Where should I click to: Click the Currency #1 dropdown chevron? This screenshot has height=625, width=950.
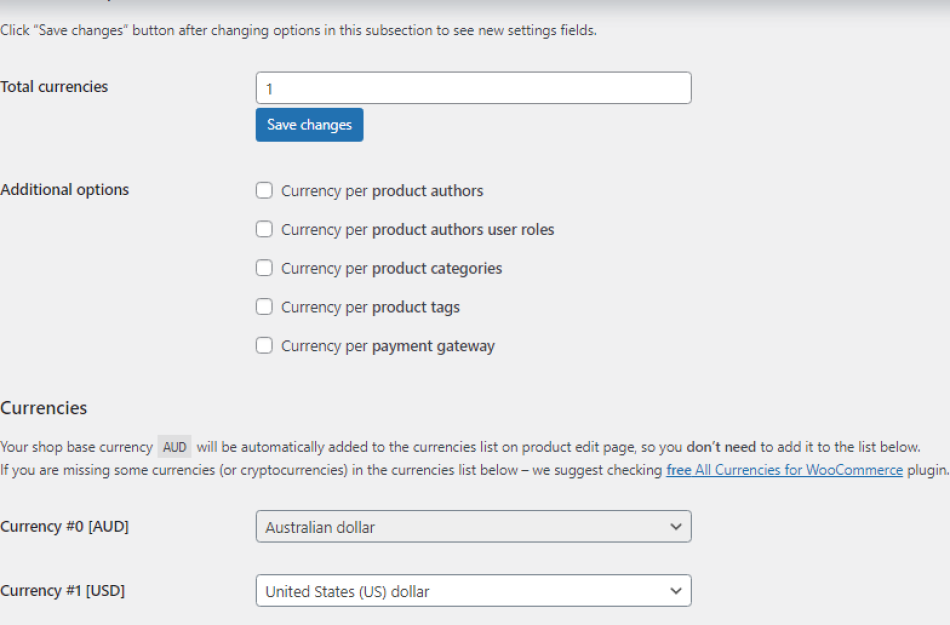pos(675,590)
